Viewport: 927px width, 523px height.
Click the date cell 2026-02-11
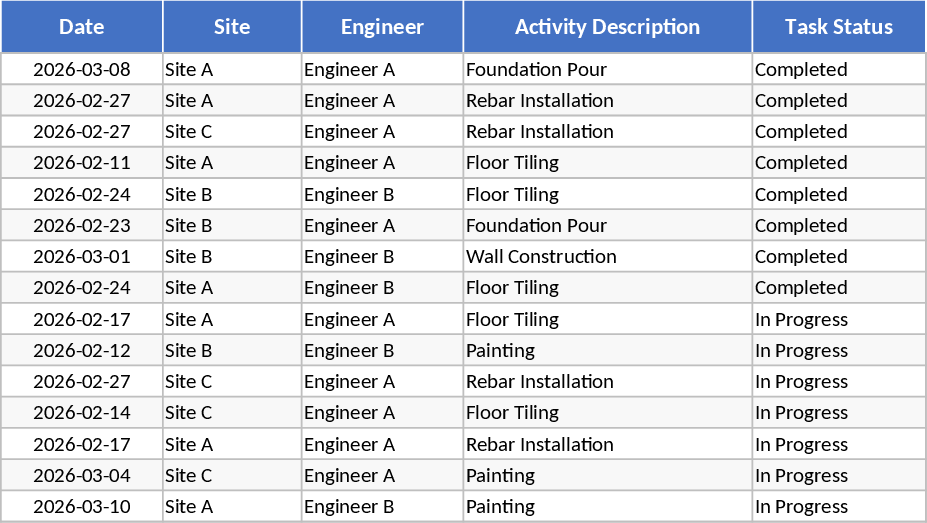tap(82, 162)
